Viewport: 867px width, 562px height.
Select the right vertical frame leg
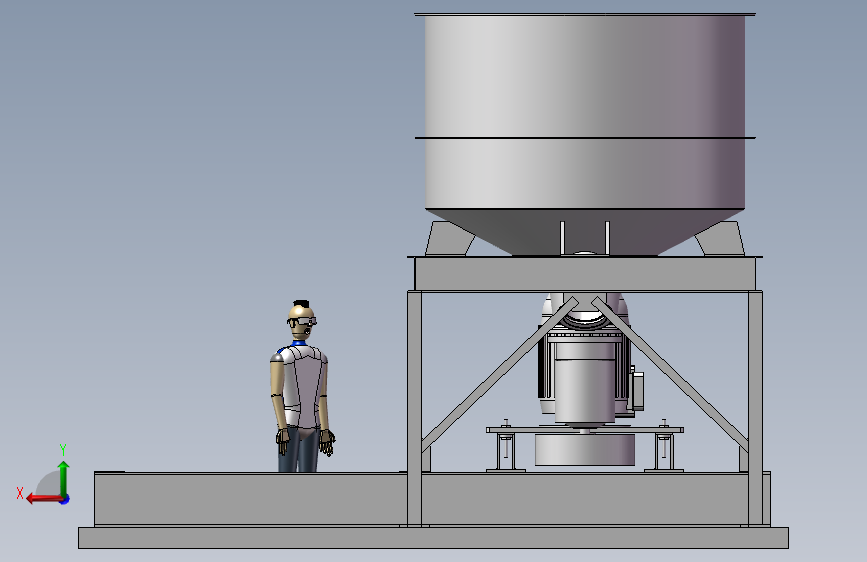click(x=755, y=408)
